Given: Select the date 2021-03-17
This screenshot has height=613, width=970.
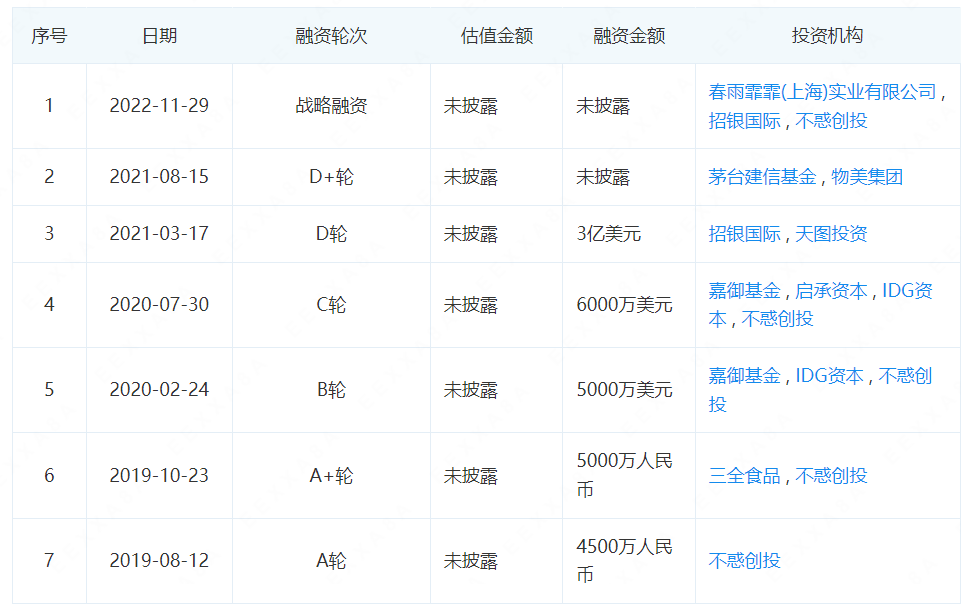Looking at the screenshot, I should pos(159,234).
